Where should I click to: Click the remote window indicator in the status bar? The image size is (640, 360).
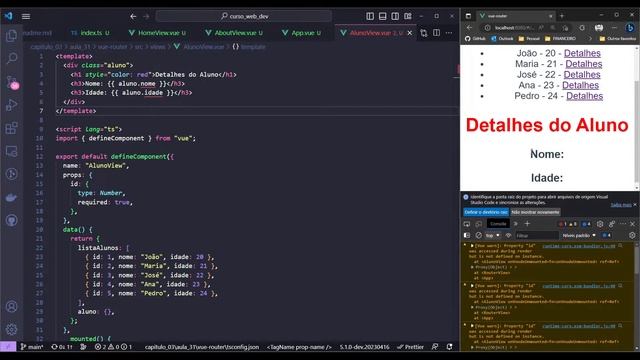pos(8,347)
